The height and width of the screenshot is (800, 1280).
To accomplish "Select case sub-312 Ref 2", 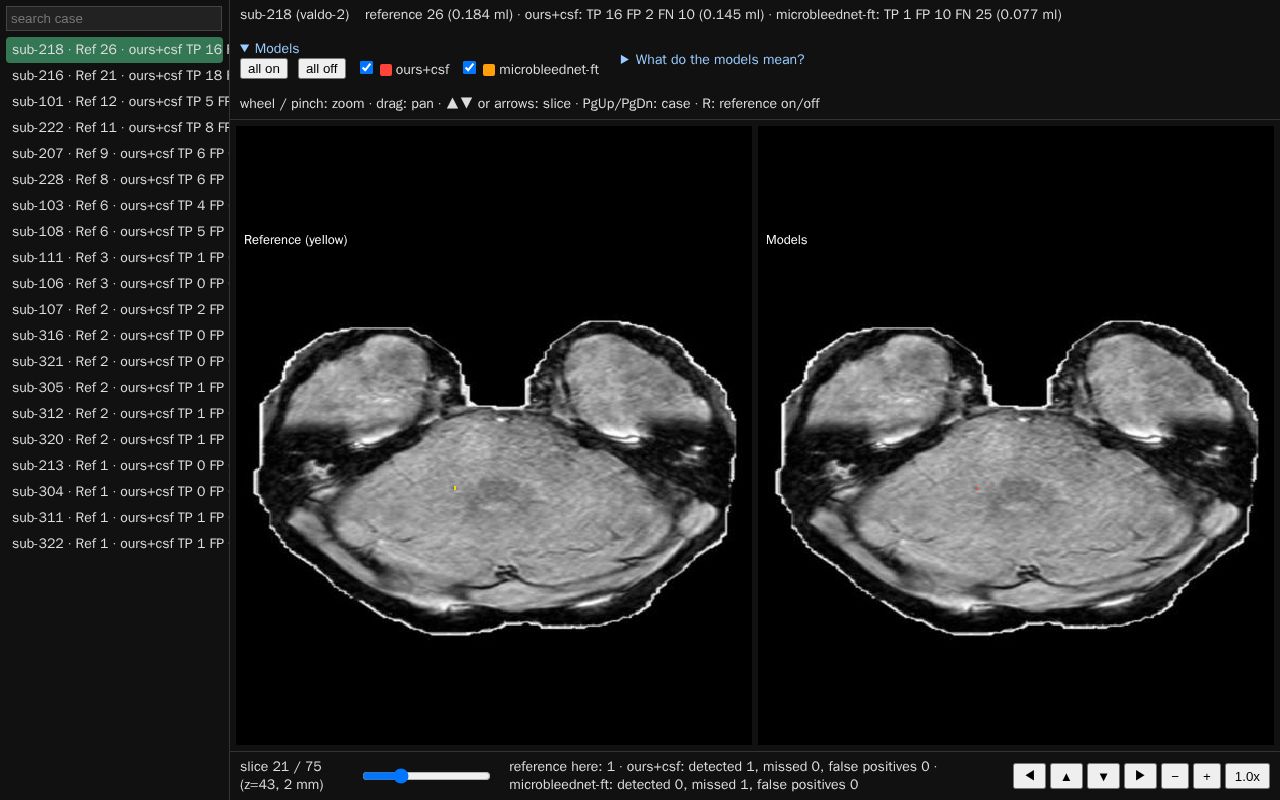I will point(115,413).
